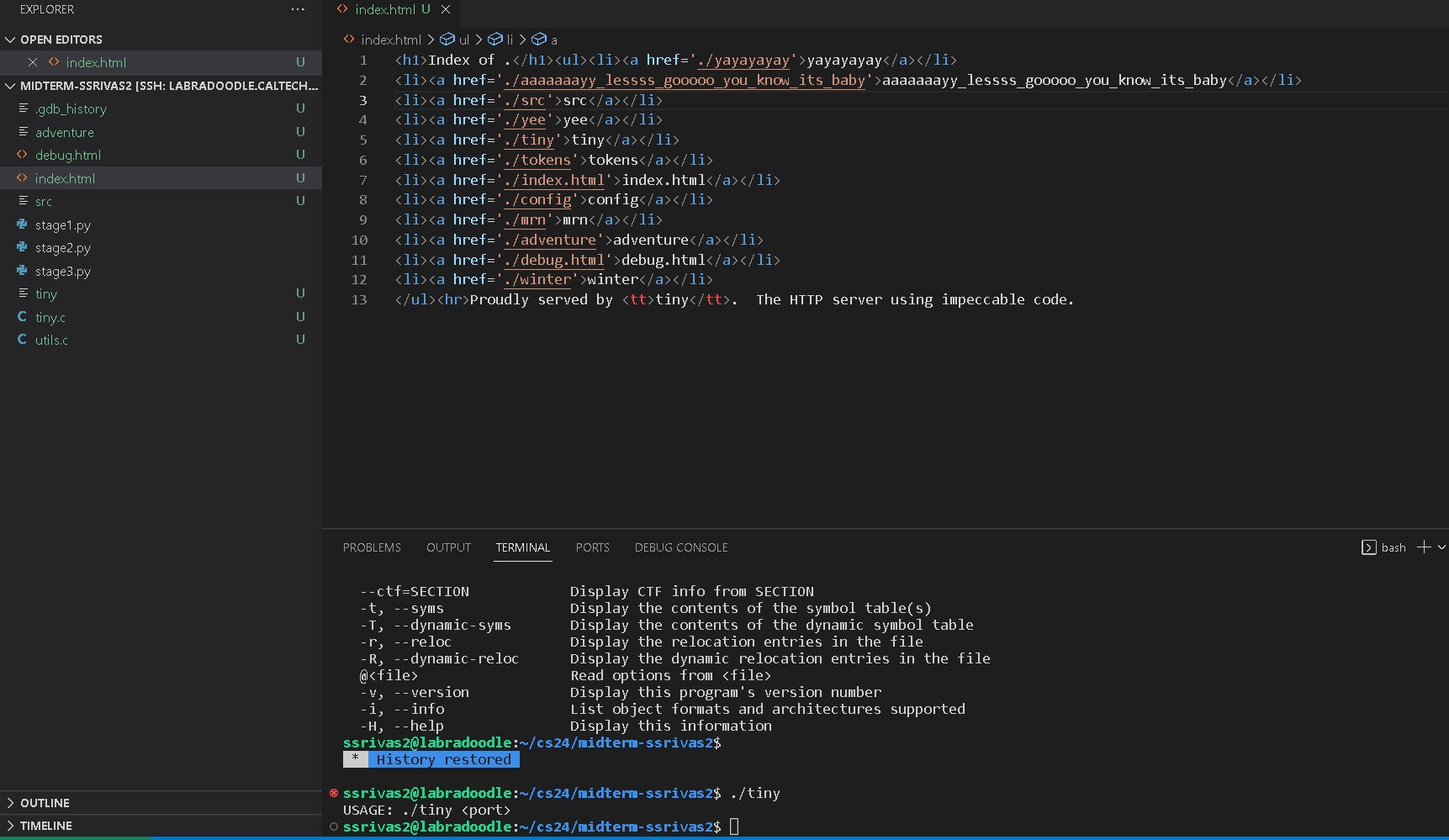Select the ul breadcrumb symbol icon
The height and width of the screenshot is (840, 1449).
coord(447,40)
